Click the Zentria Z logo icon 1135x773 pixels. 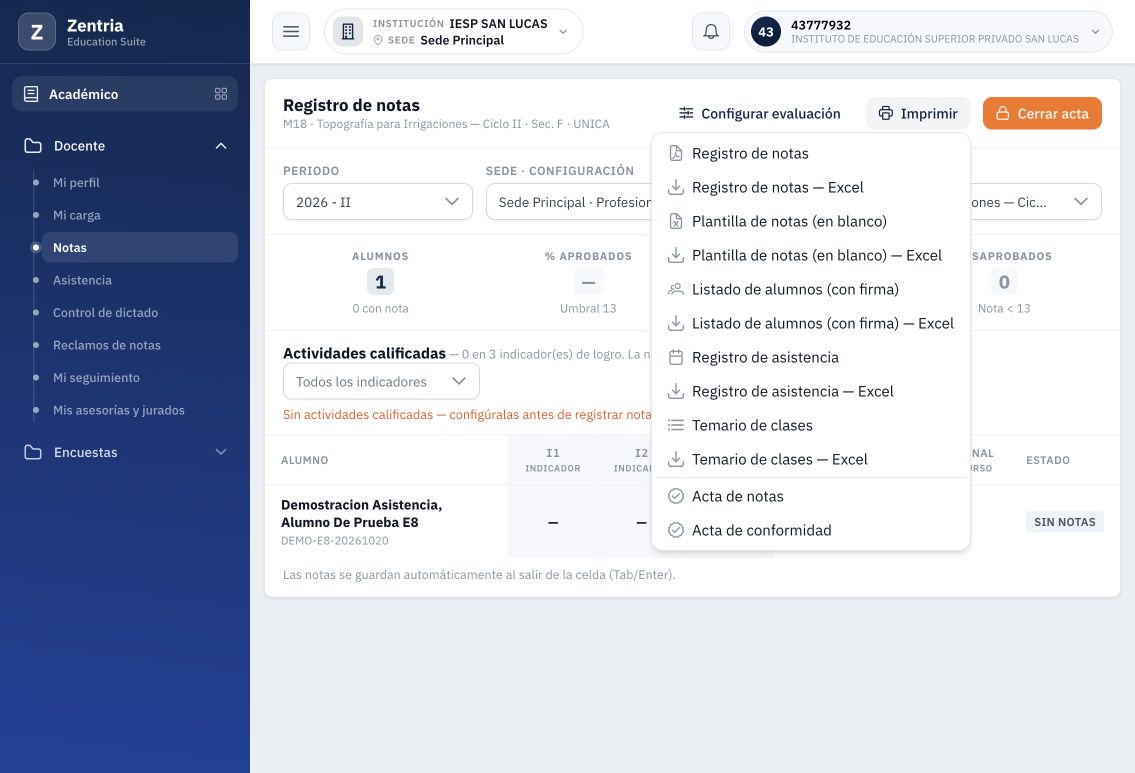coord(37,32)
